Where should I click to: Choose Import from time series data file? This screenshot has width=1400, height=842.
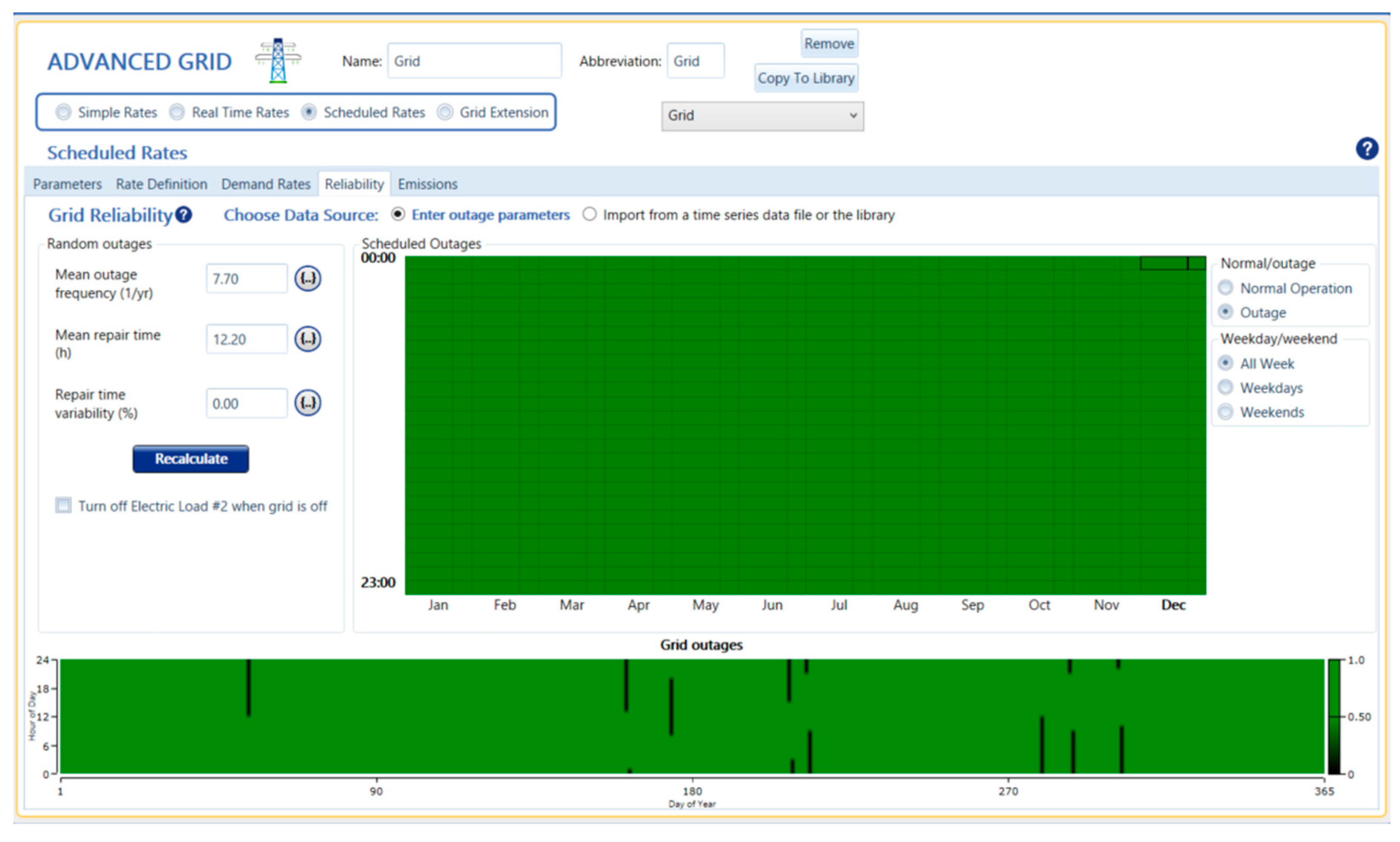(590, 215)
